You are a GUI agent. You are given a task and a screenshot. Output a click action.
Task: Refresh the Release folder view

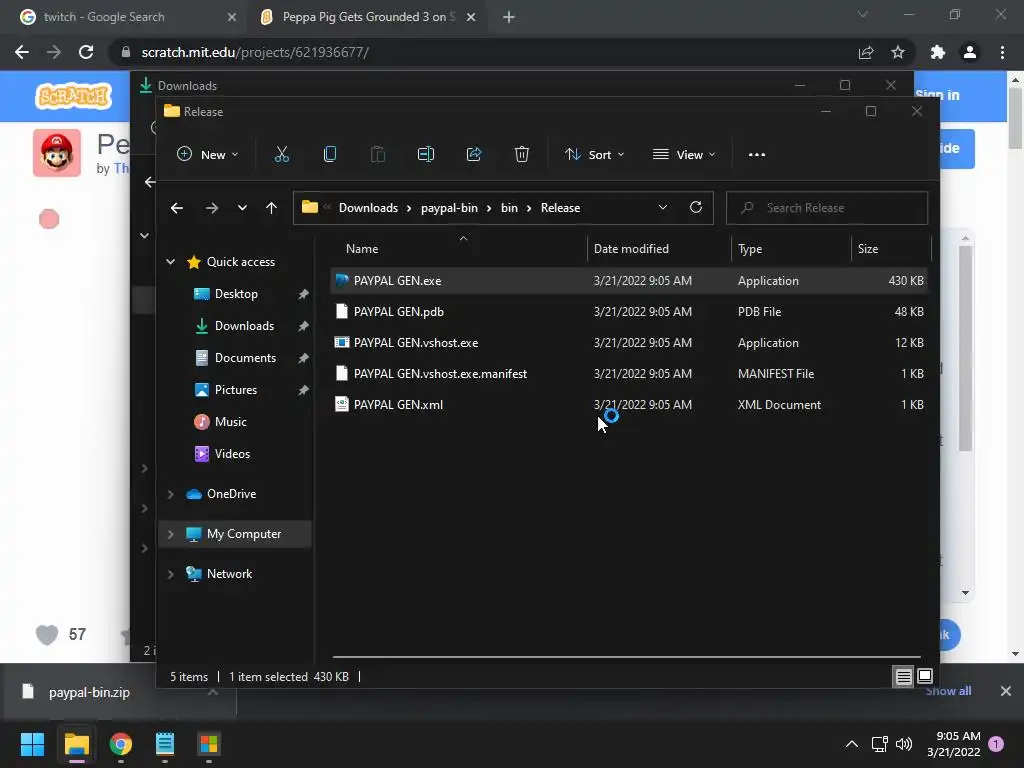[696, 207]
